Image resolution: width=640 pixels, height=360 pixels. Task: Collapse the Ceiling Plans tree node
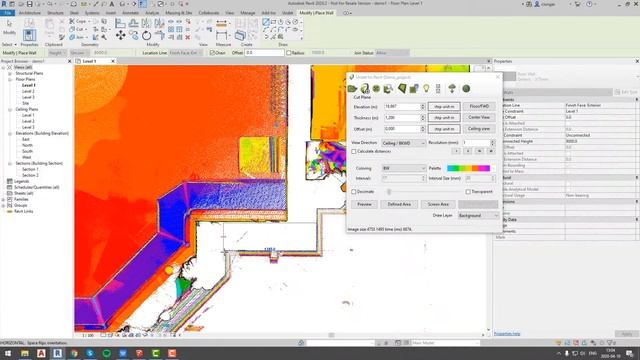coord(10,109)
